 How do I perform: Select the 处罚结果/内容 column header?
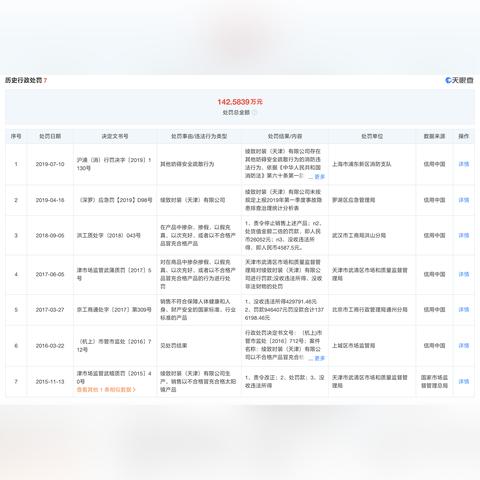285,136
